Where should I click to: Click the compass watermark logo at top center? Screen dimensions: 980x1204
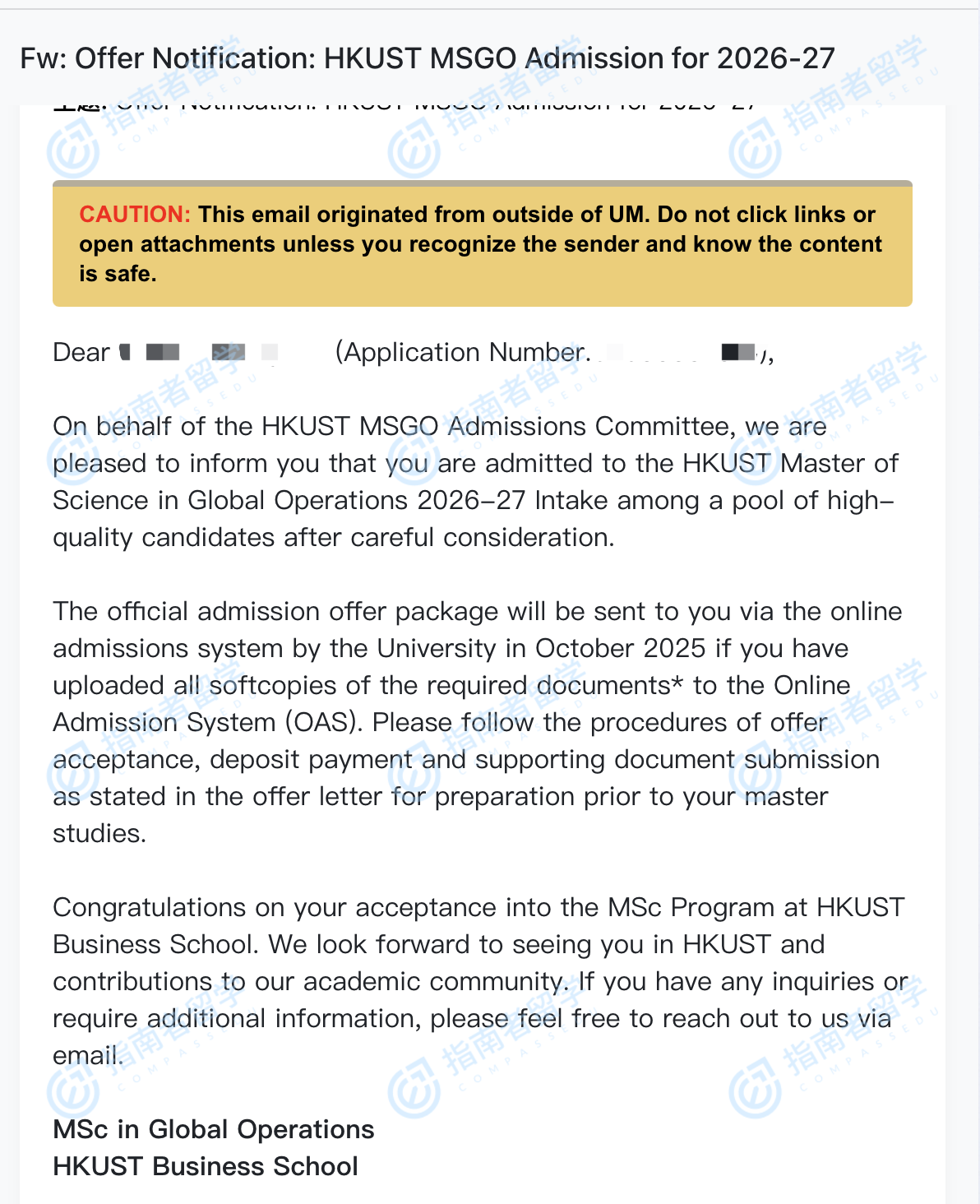click(x=414, y=150)
